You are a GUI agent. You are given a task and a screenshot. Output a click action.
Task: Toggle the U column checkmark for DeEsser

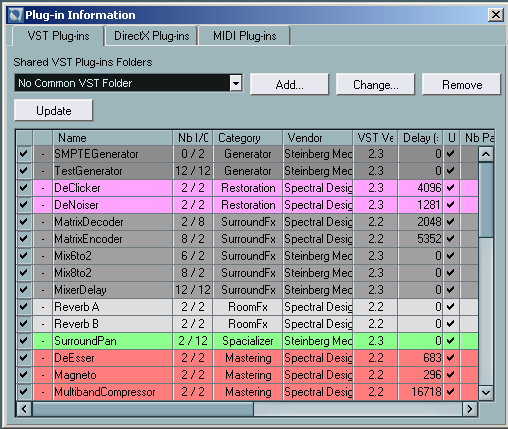click(451, 358)
